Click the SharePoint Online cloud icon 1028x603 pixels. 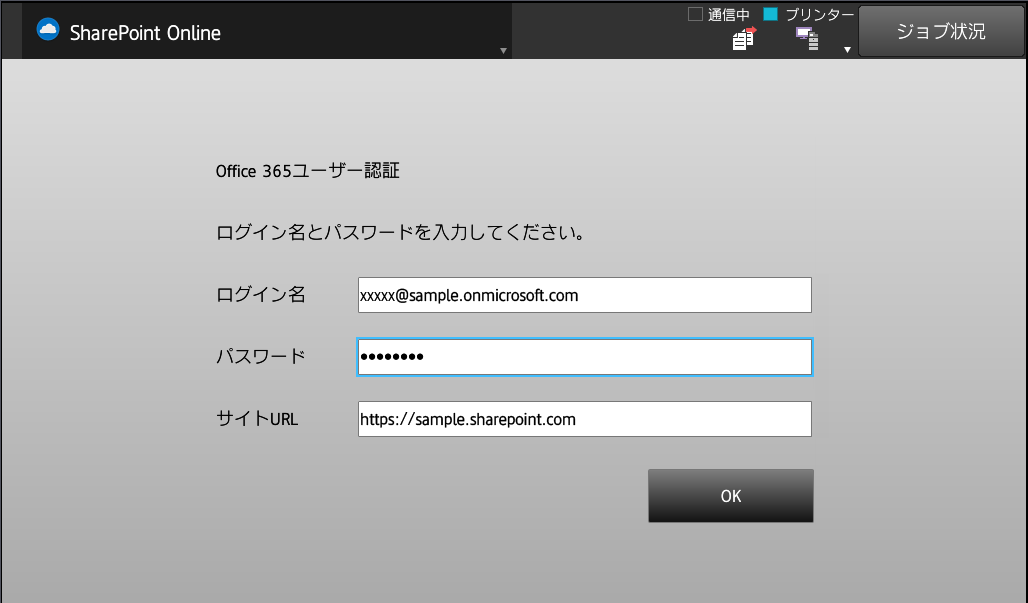coord(48,30)
